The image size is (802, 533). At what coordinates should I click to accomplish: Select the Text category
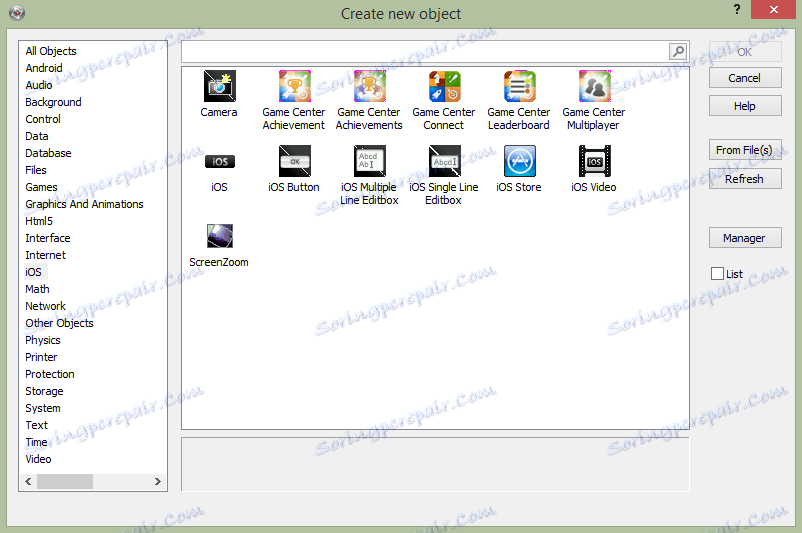[x=36, y=425]
